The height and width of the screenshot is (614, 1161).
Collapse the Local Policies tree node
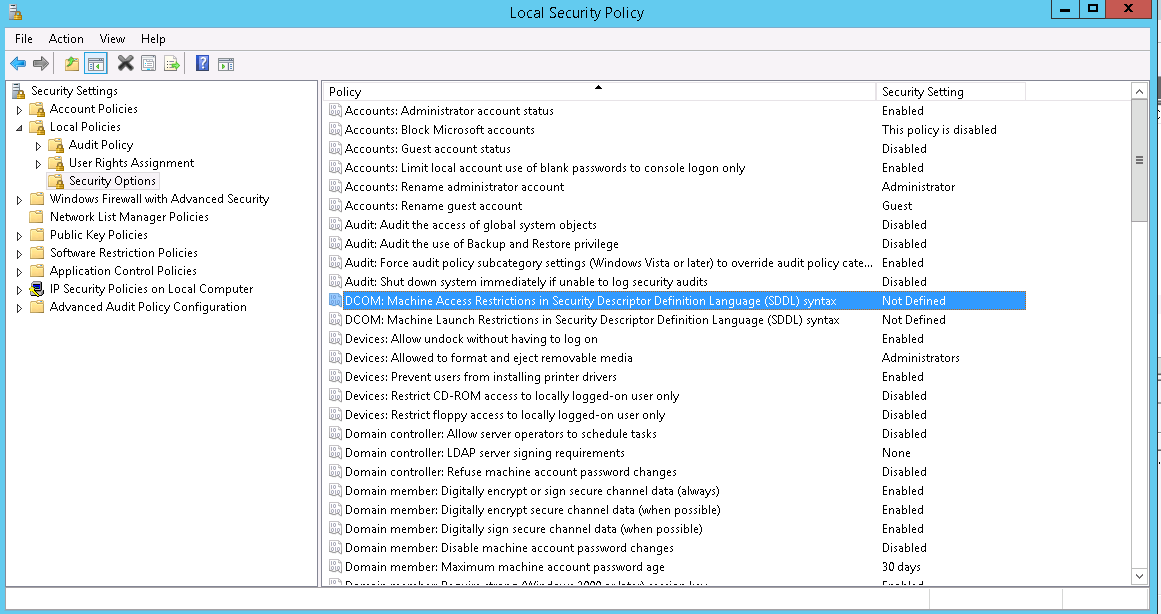(19, 128)
